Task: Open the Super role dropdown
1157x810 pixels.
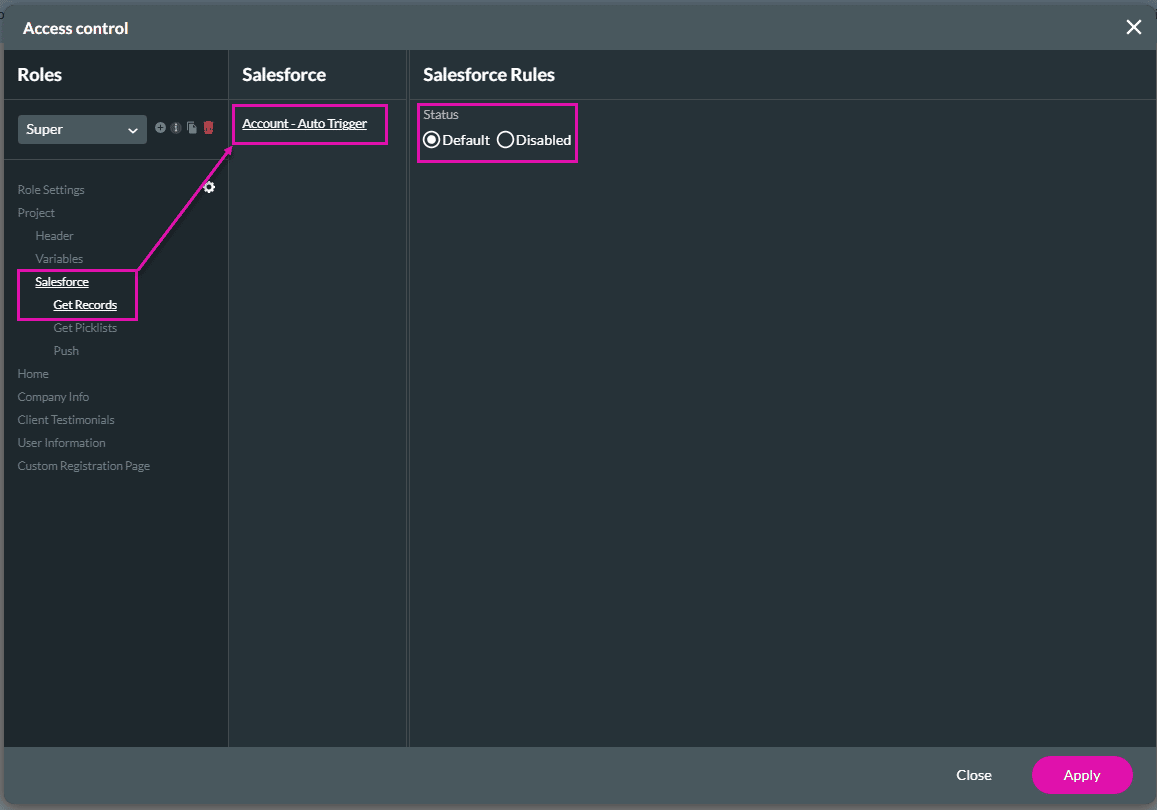Action: click(x=81, y=129)
